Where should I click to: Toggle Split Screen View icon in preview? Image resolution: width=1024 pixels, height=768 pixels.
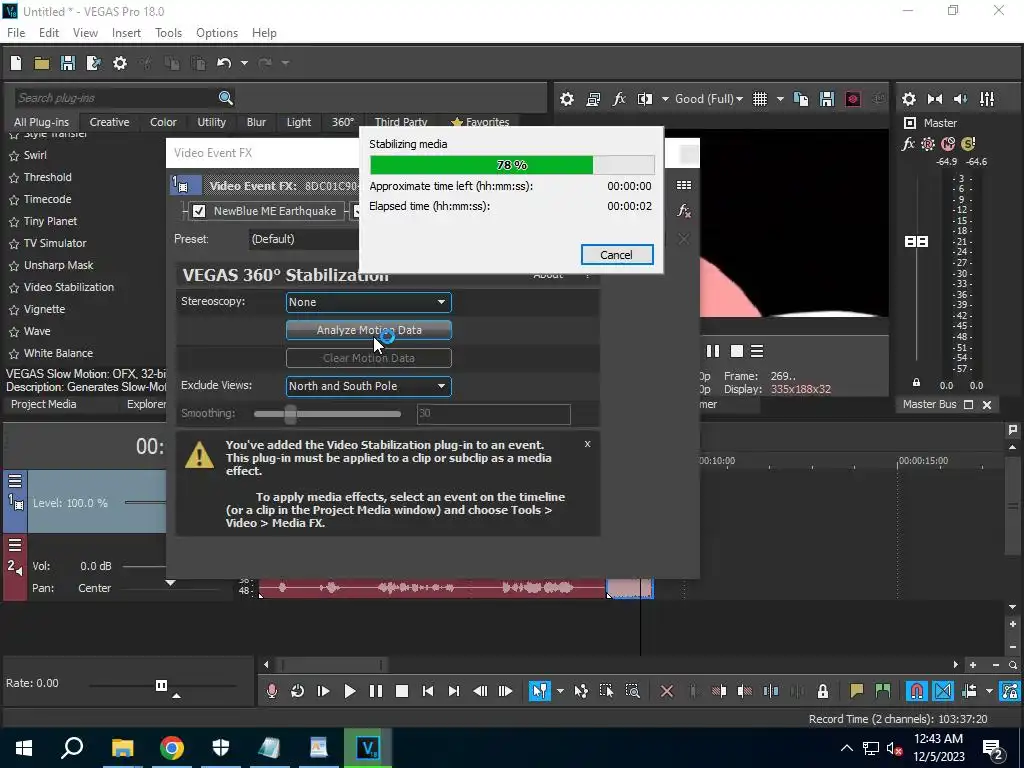645,99
